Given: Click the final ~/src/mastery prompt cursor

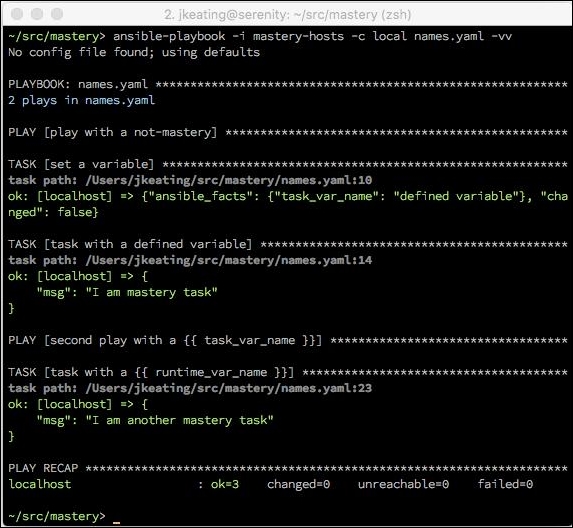Looking at the screenshot, I should click(x=117, y=522).
